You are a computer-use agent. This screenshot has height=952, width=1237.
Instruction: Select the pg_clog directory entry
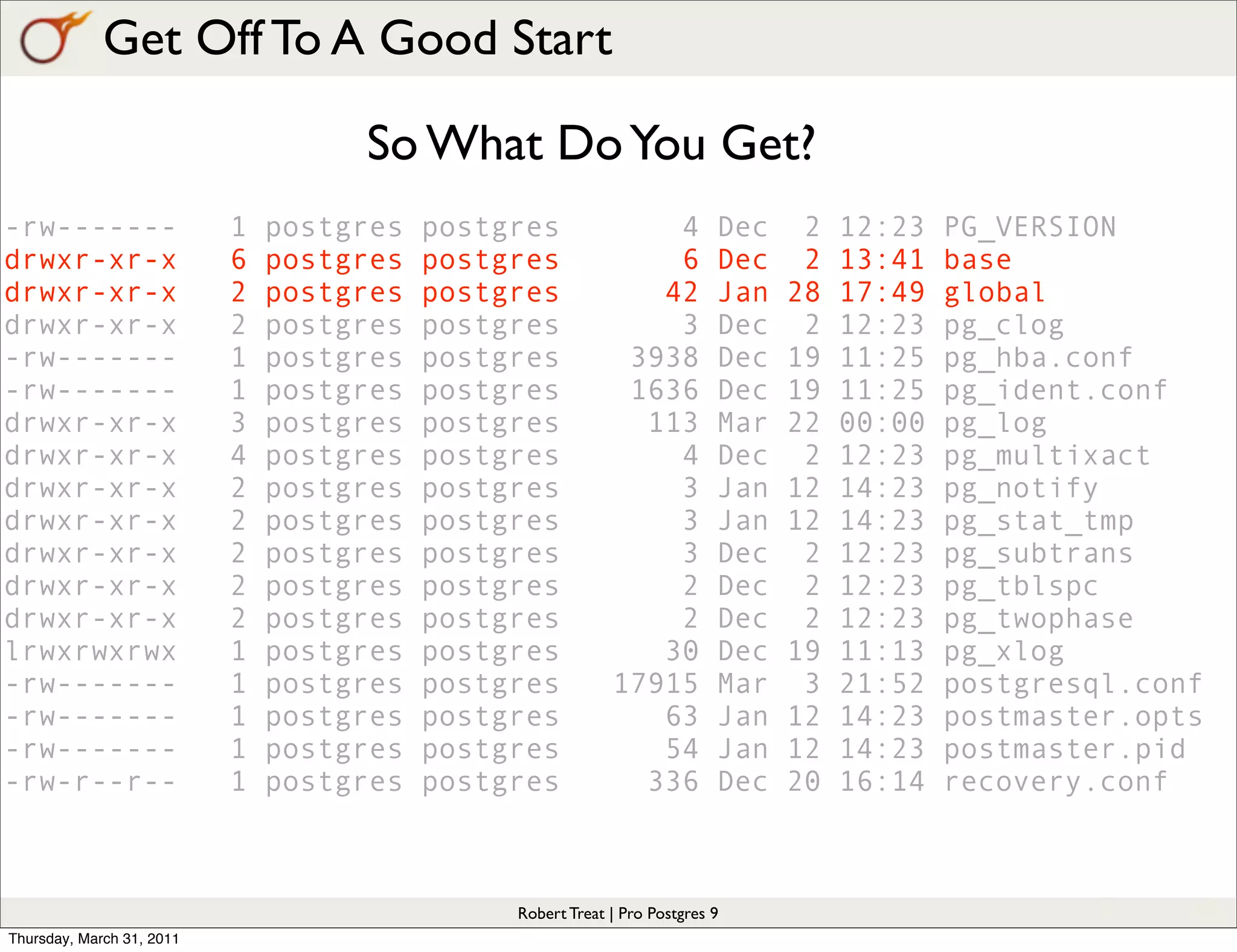1004,326
